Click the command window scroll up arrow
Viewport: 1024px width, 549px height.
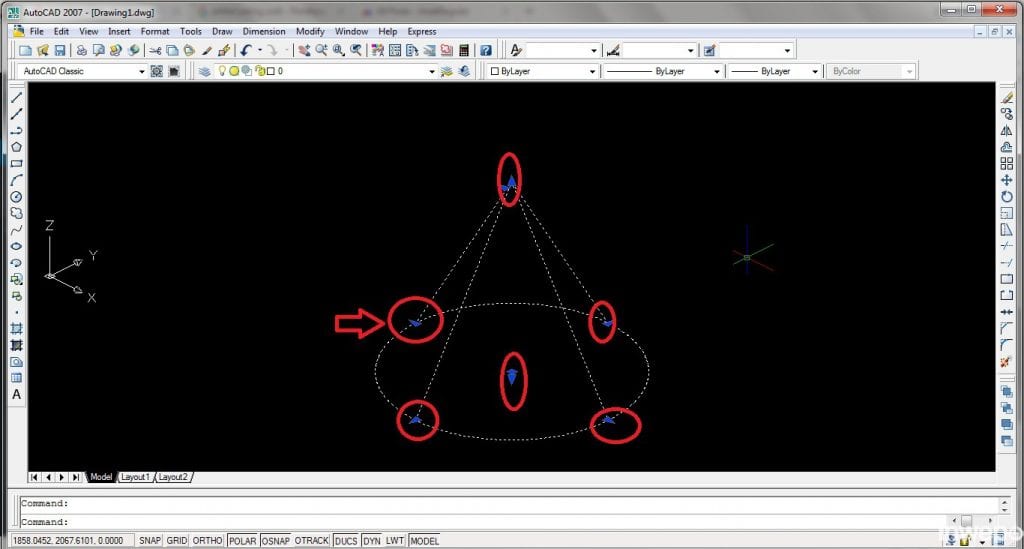coord(1004,502)
